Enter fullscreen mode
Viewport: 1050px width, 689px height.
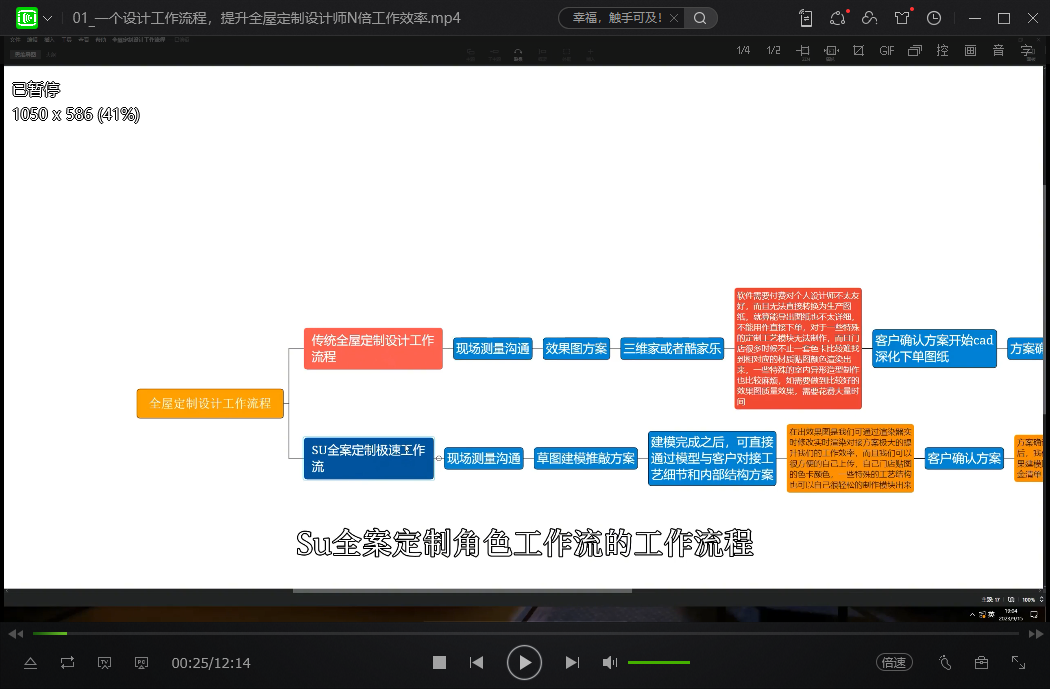[x=1018, y=662]
